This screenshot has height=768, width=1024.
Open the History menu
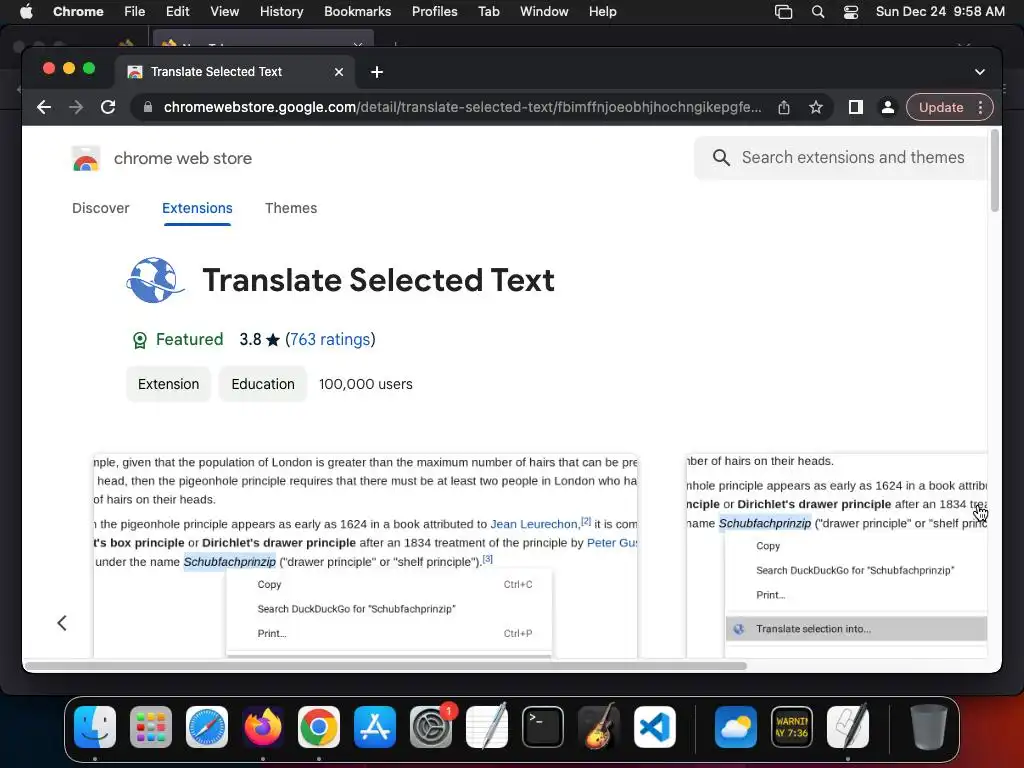(281, 12)
